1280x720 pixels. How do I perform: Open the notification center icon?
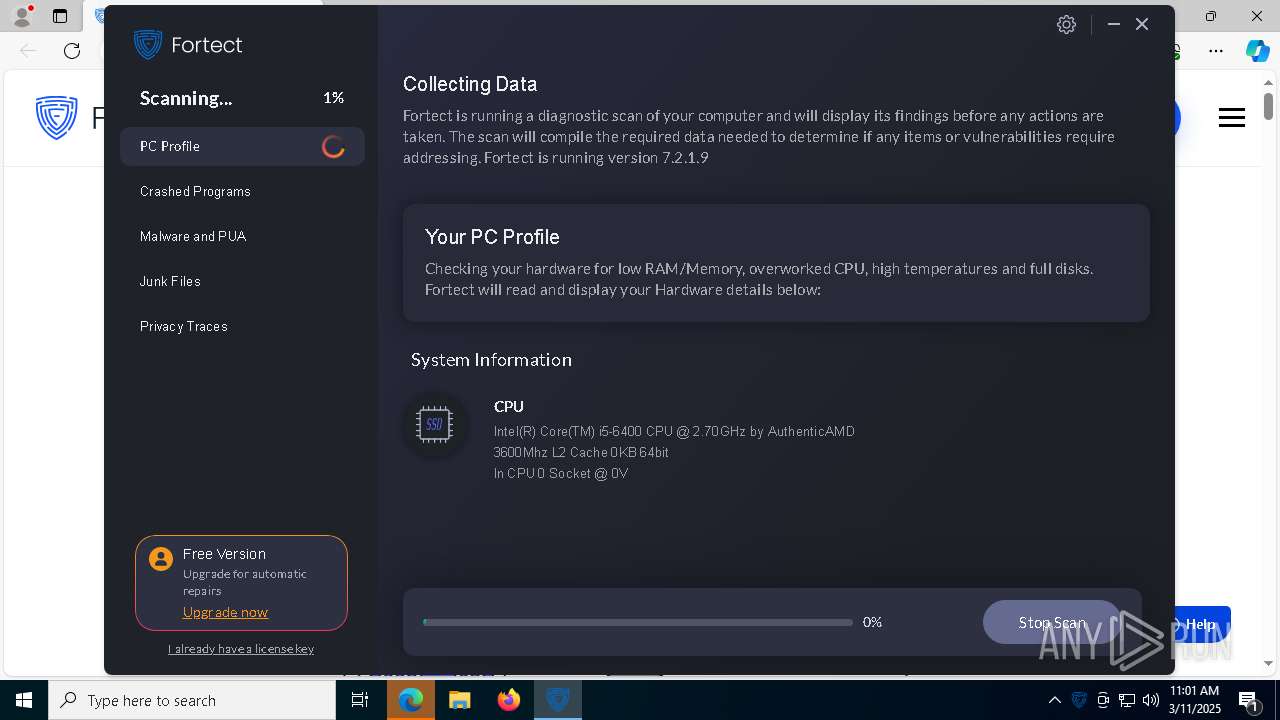pyautogui.click(x=1248, y=700)
